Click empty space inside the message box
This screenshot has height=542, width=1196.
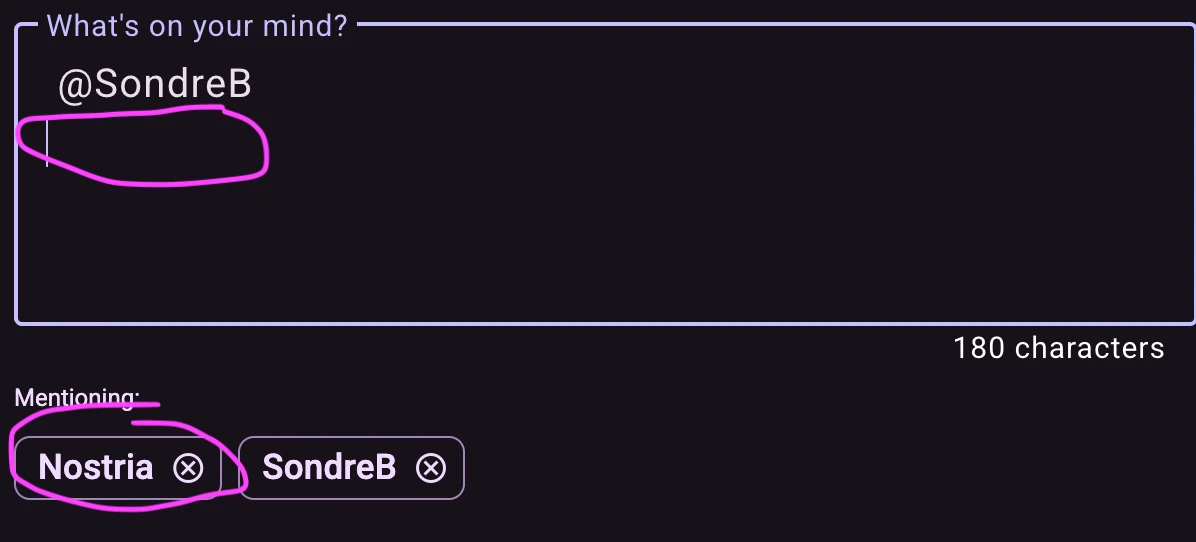pos(700,230)
